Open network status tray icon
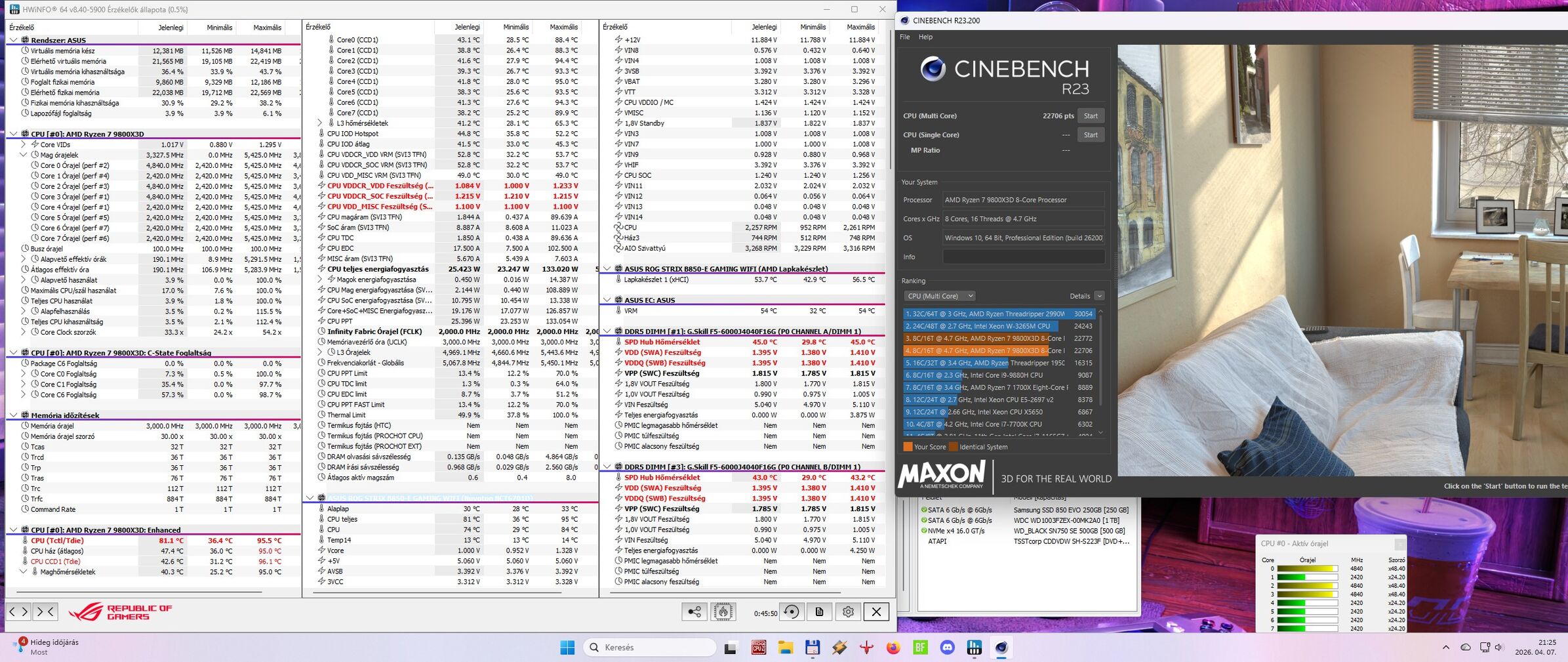Screen dimensions: 1568x662 tap(1485, 647)
